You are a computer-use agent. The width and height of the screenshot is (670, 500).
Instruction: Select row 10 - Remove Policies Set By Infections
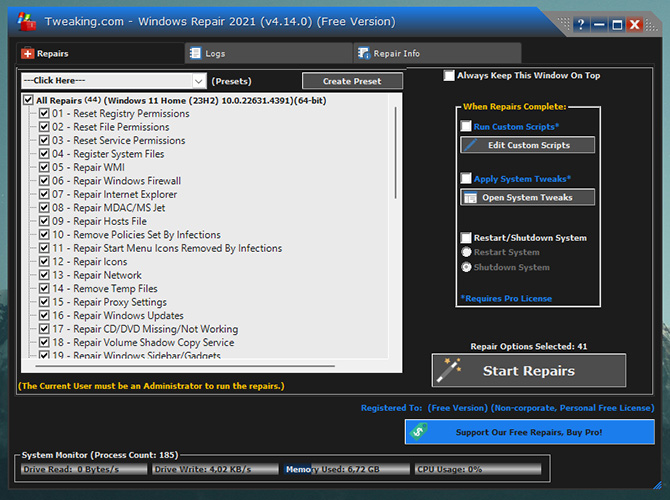coord(136,235)
